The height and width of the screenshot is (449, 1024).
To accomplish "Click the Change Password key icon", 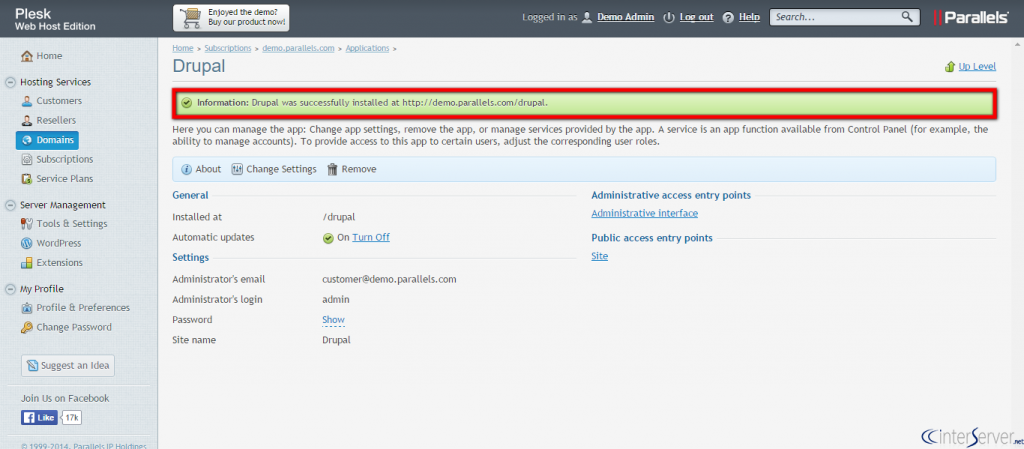I will 27,328.
